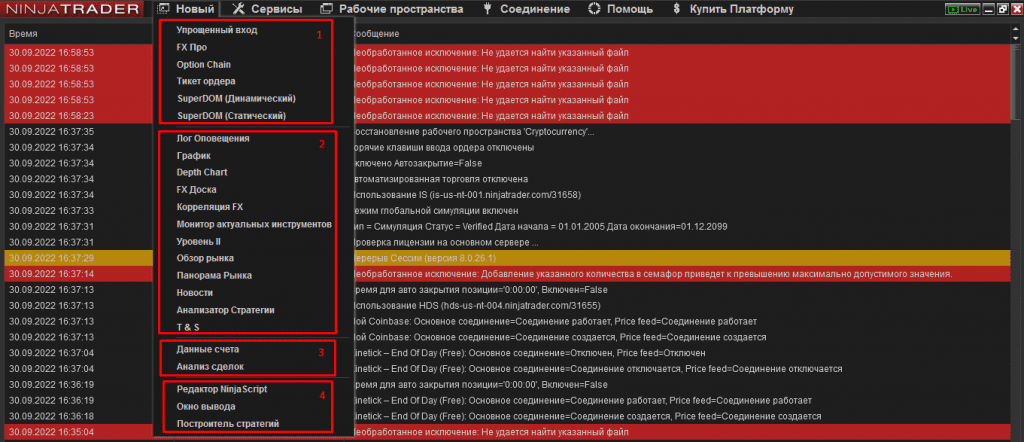
Task: Select log row 30.09.2022 16:37:33
Action: coord(507,211)
